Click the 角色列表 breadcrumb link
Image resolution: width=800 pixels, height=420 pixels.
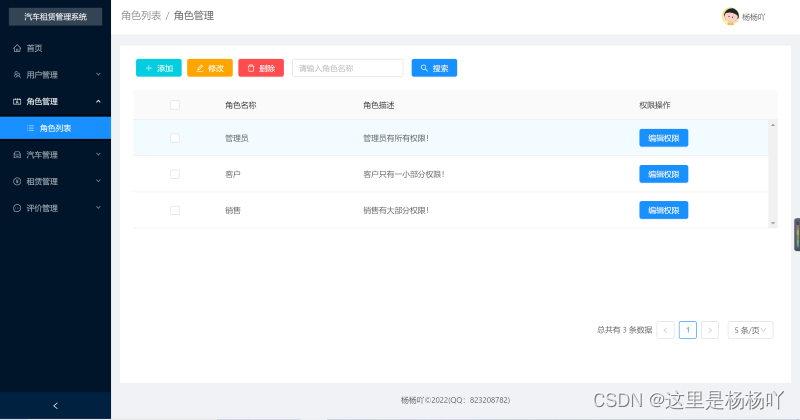point(141,16)
